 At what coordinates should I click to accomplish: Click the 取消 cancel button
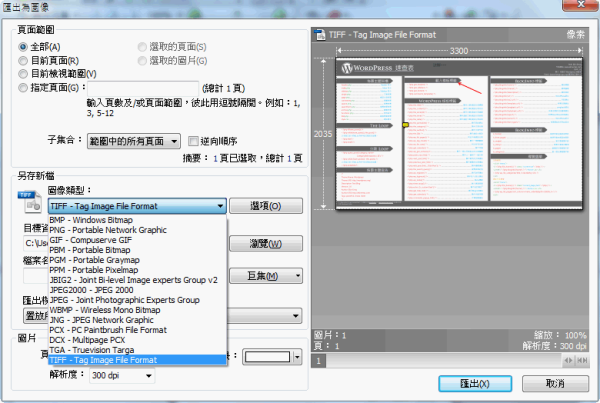point(555,383)
